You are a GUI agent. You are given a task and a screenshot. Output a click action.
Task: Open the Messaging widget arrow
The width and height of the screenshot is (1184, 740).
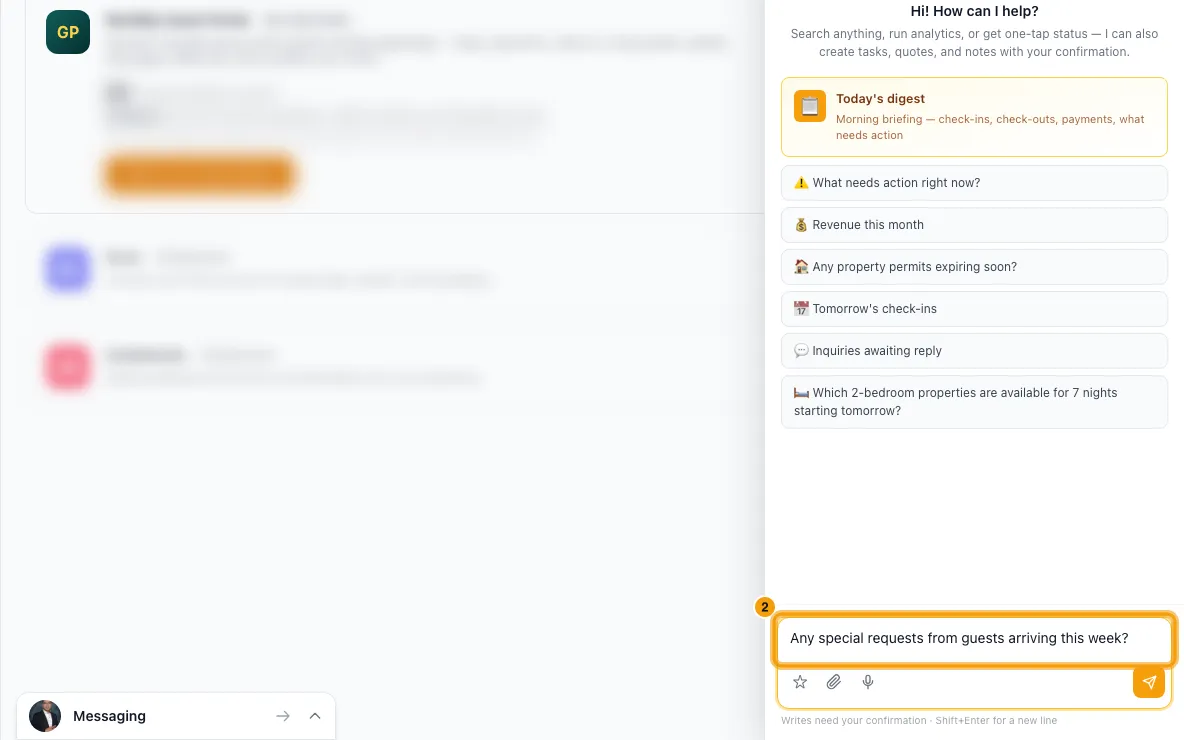tap(282, 716)
